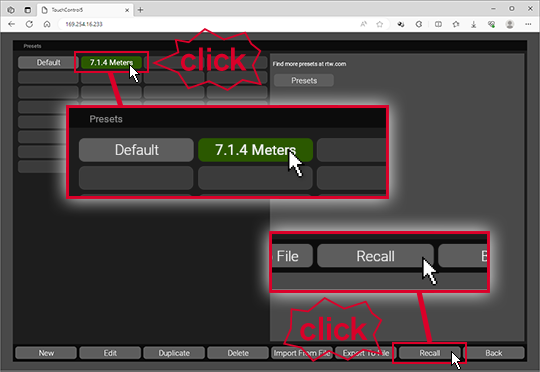Select the 7.1.4 Meters preset
This screenshot has height=372, width=540.
(111, 62)
